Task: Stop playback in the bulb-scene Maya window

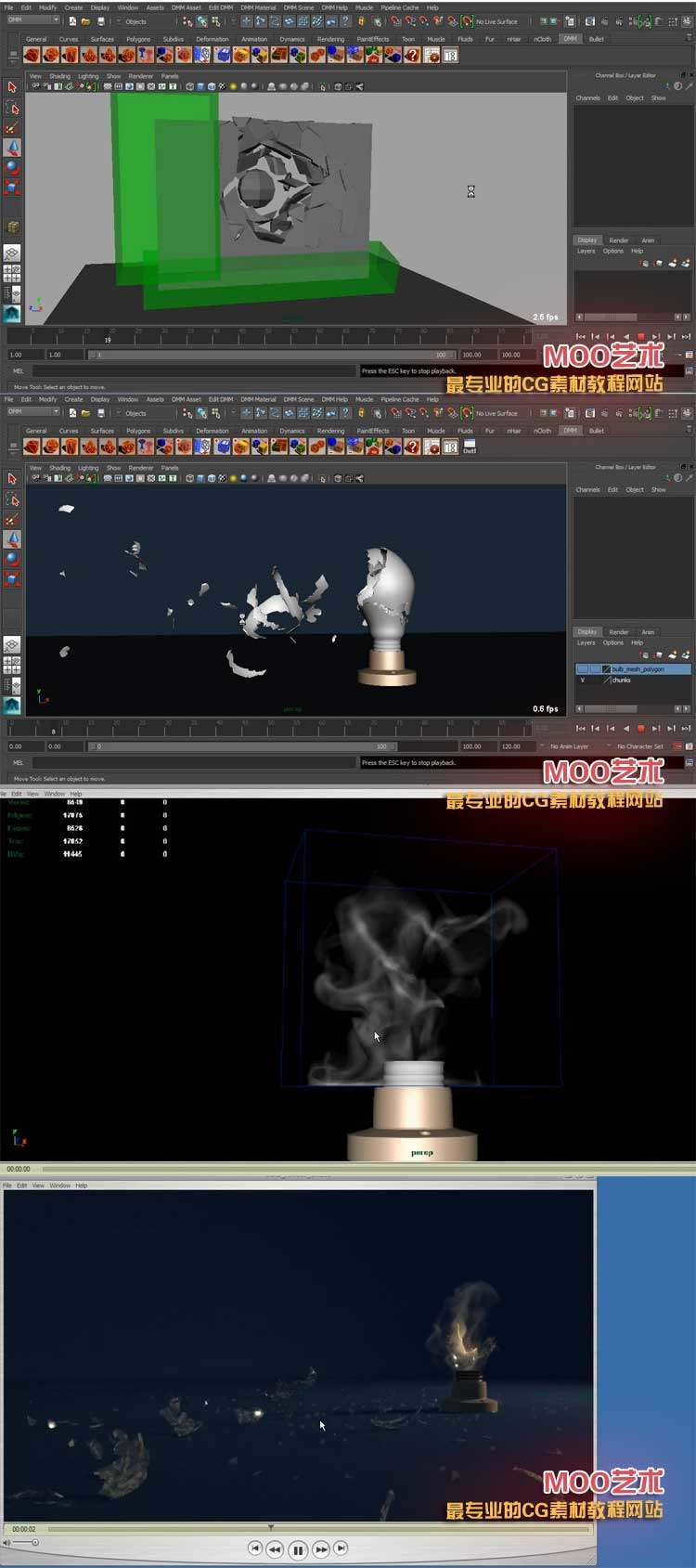Action: [x=640, y=729]
